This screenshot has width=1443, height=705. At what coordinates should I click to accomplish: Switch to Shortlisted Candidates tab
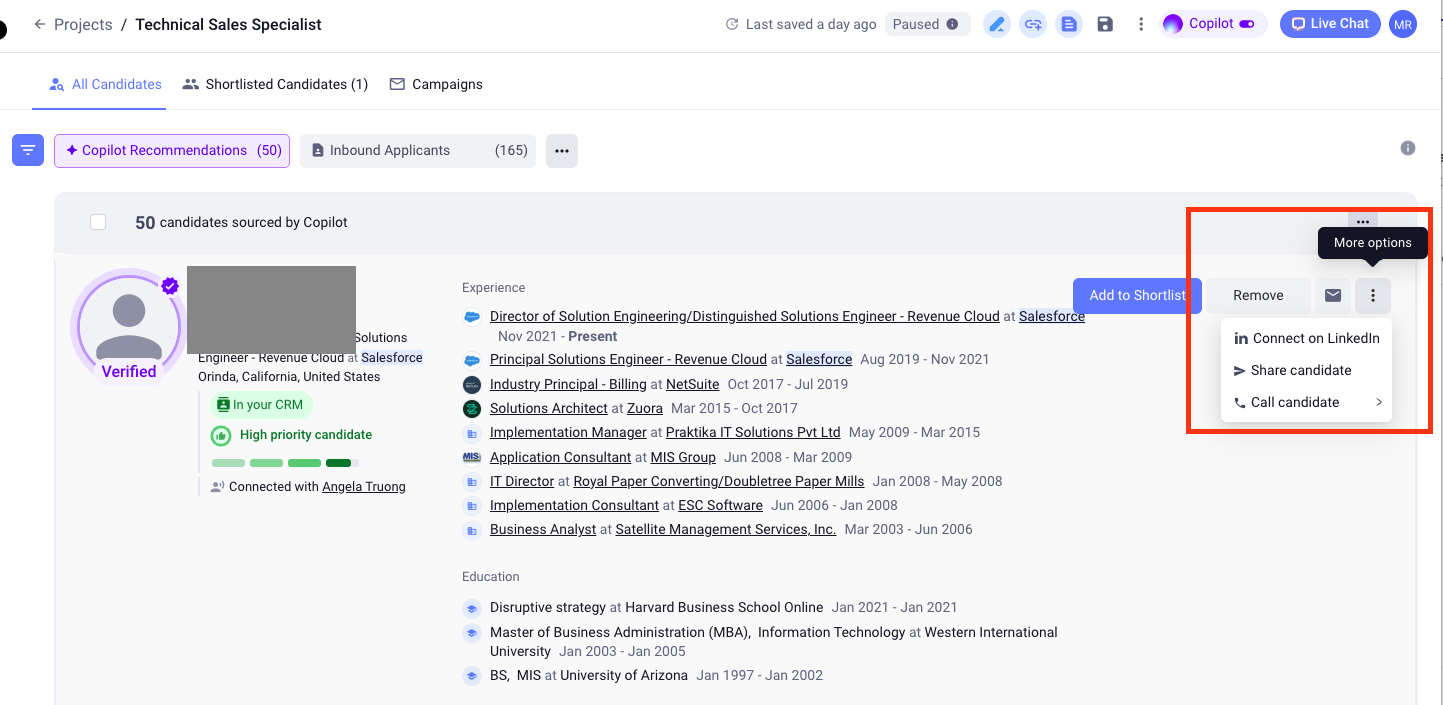tap(275, 84)
